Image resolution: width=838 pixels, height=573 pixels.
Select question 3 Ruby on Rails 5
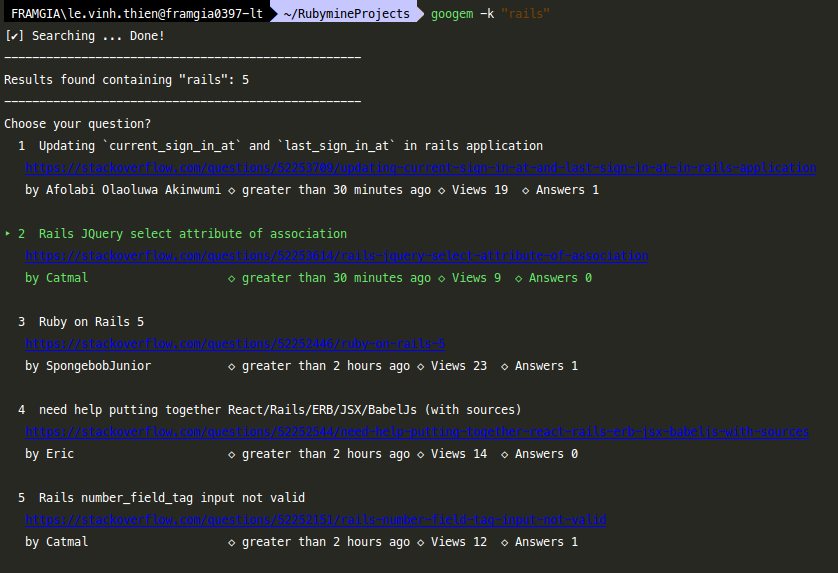(x=91, y=322)
